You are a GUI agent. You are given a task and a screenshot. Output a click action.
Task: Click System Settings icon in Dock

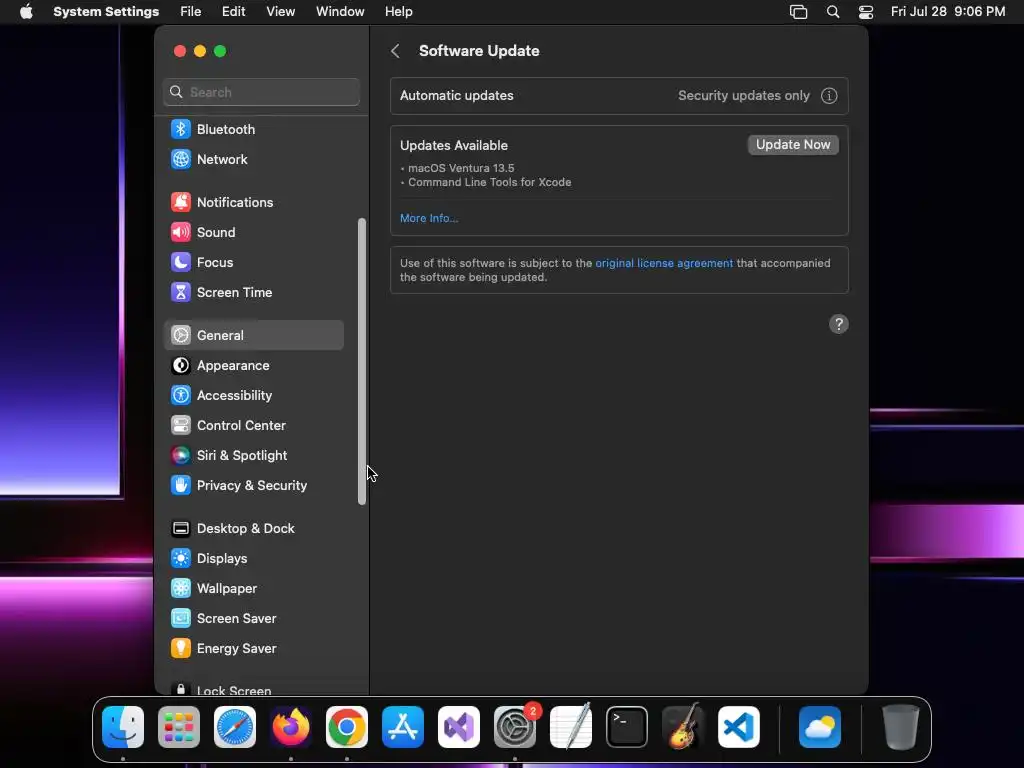tap(515, 727)
